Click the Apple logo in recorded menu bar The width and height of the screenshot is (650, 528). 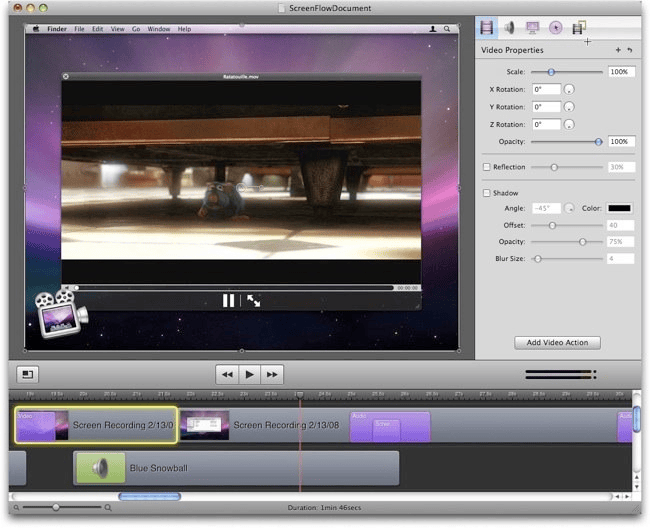[36, 29]
